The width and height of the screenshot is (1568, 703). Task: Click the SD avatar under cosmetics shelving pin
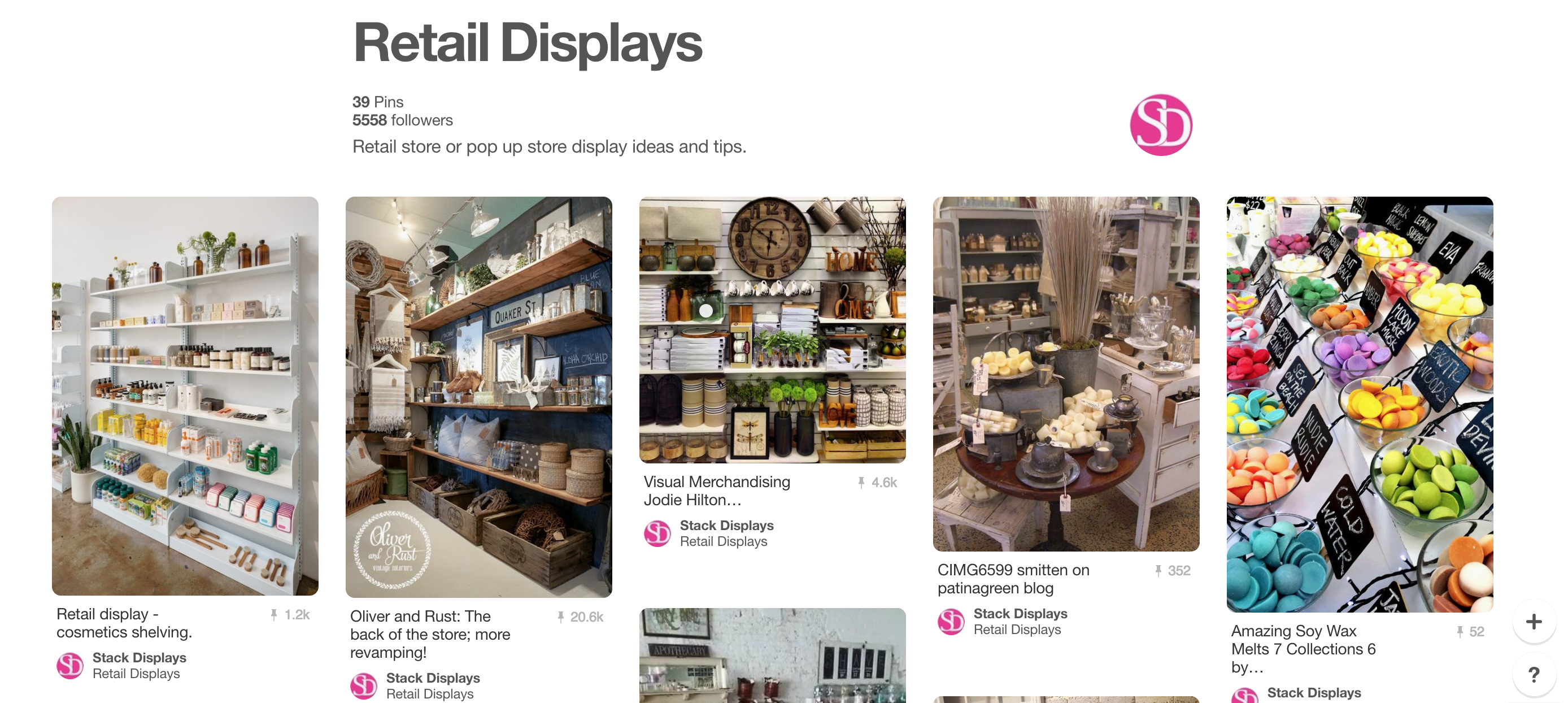coord(70,665)
